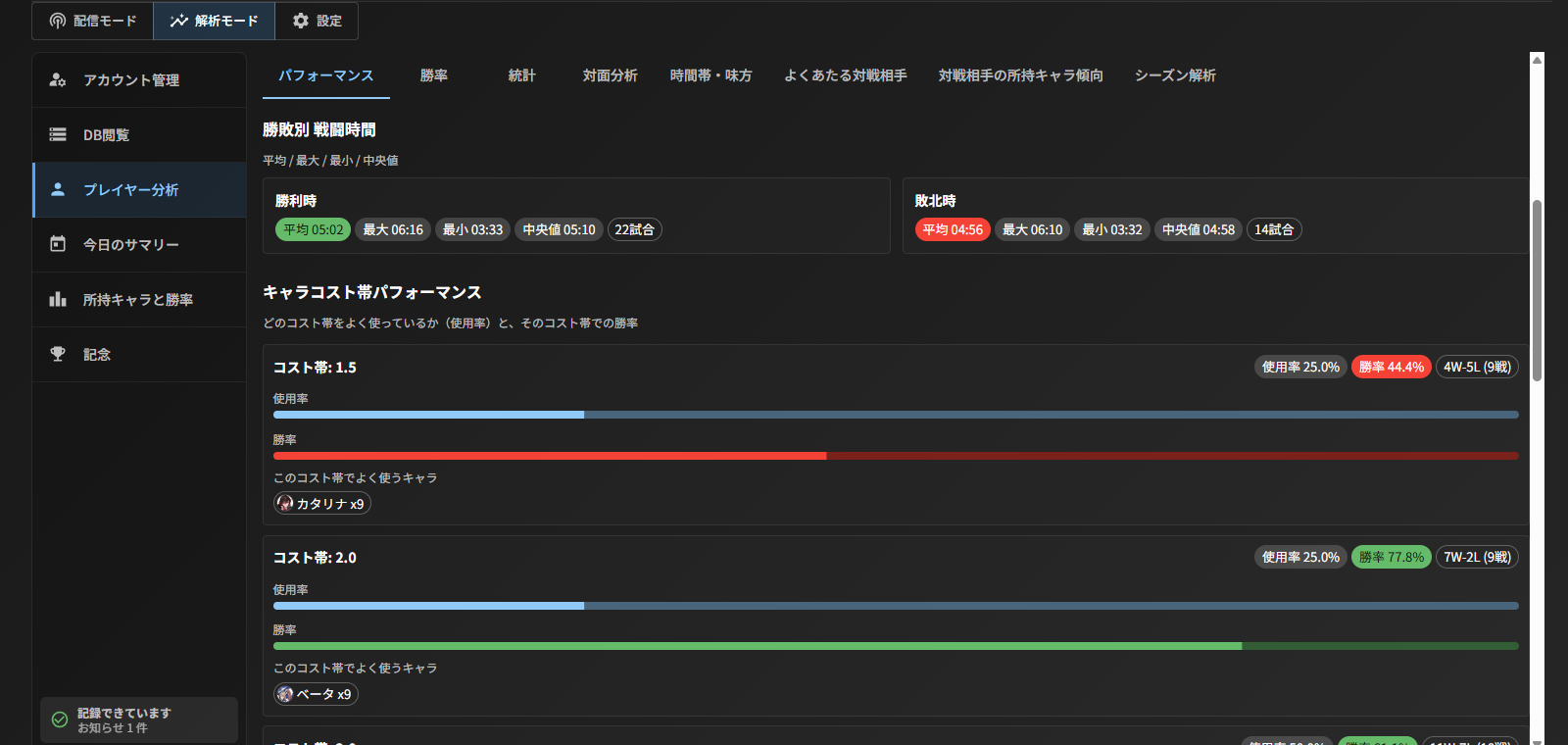The height and width of the screenshot is (745, 1568).
Task: Click the green 平均 05:02 chip
Action: 313,229
